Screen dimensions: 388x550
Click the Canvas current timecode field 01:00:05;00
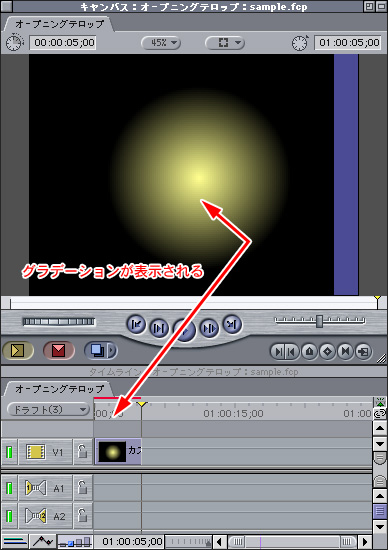[x=348, y=42]
